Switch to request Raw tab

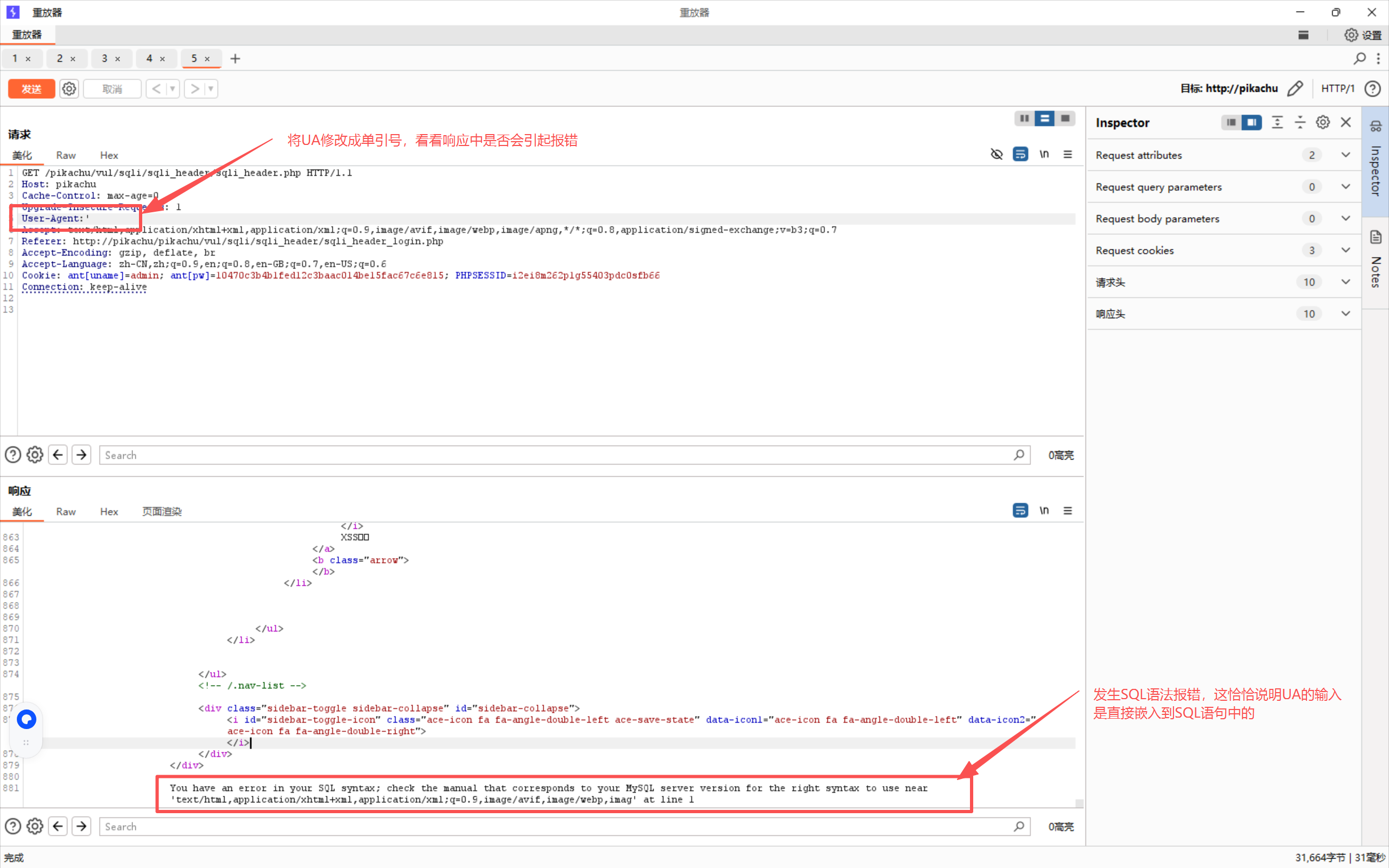66,156
